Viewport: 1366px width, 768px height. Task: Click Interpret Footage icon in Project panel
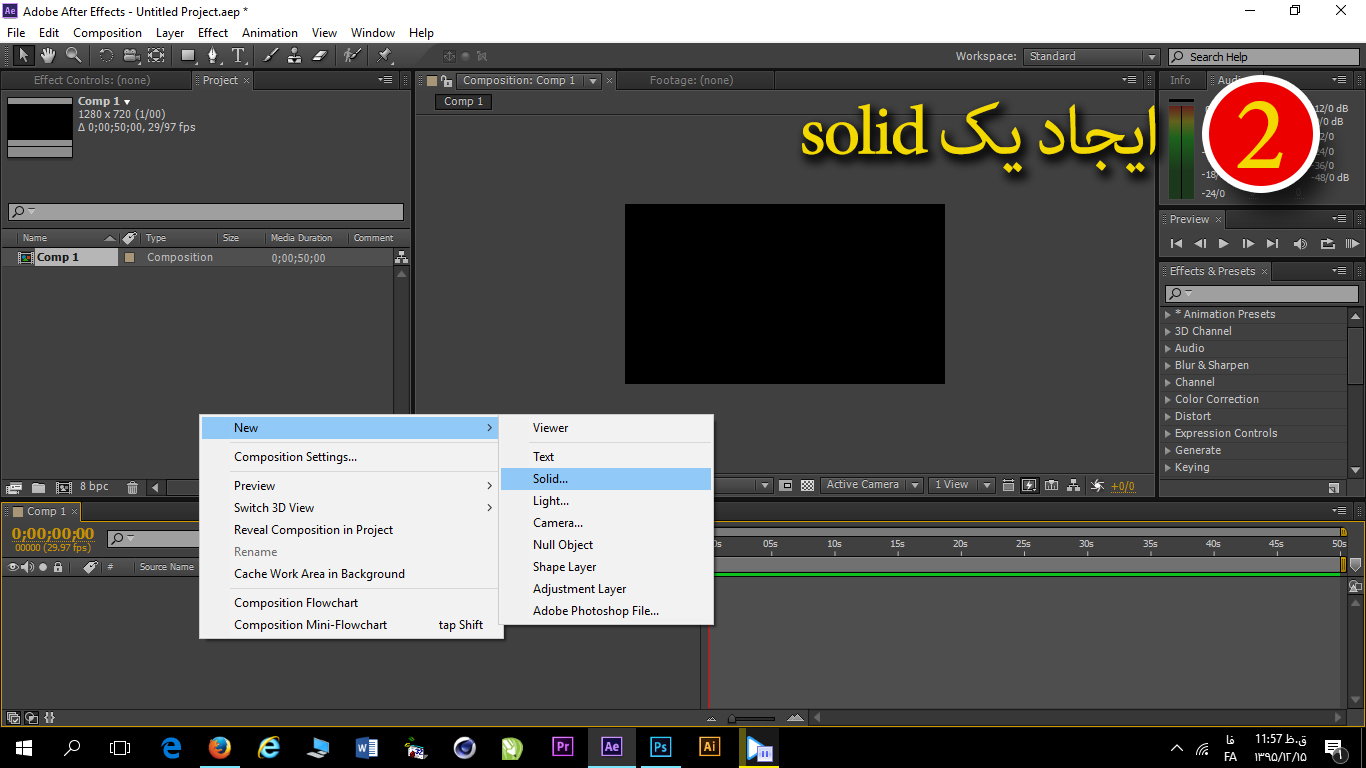pyautogui.click(x=14, y=487)
